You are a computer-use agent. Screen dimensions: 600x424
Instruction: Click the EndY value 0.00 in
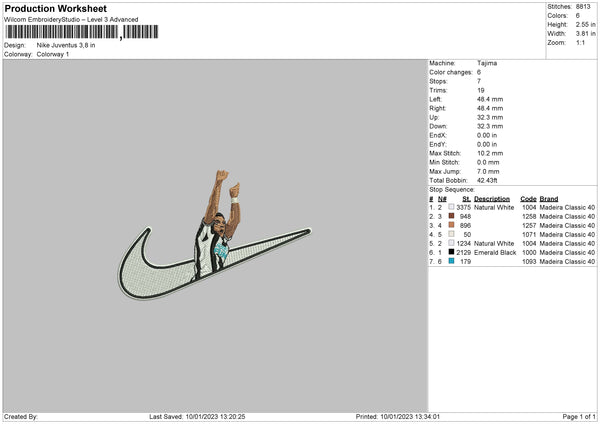coord(487,144)
